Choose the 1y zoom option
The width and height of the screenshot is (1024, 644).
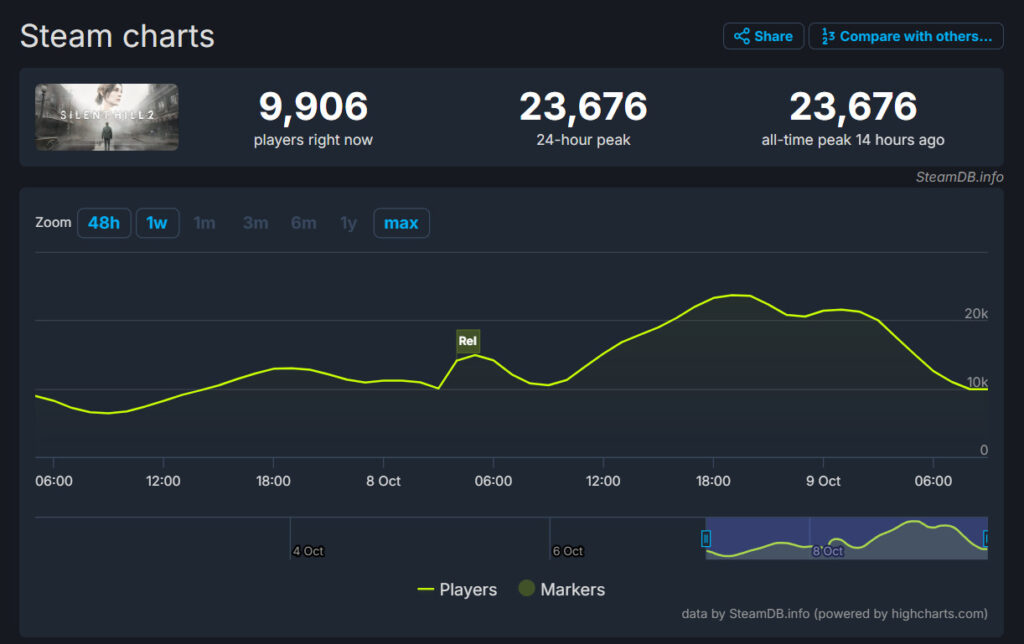tap(348, 223)
